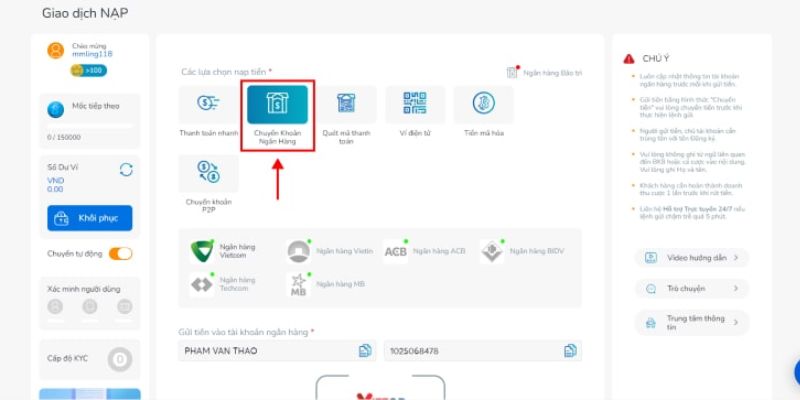Toggle the Chuyển tự động switch
The image size is (800, 400).
(120, 253)
